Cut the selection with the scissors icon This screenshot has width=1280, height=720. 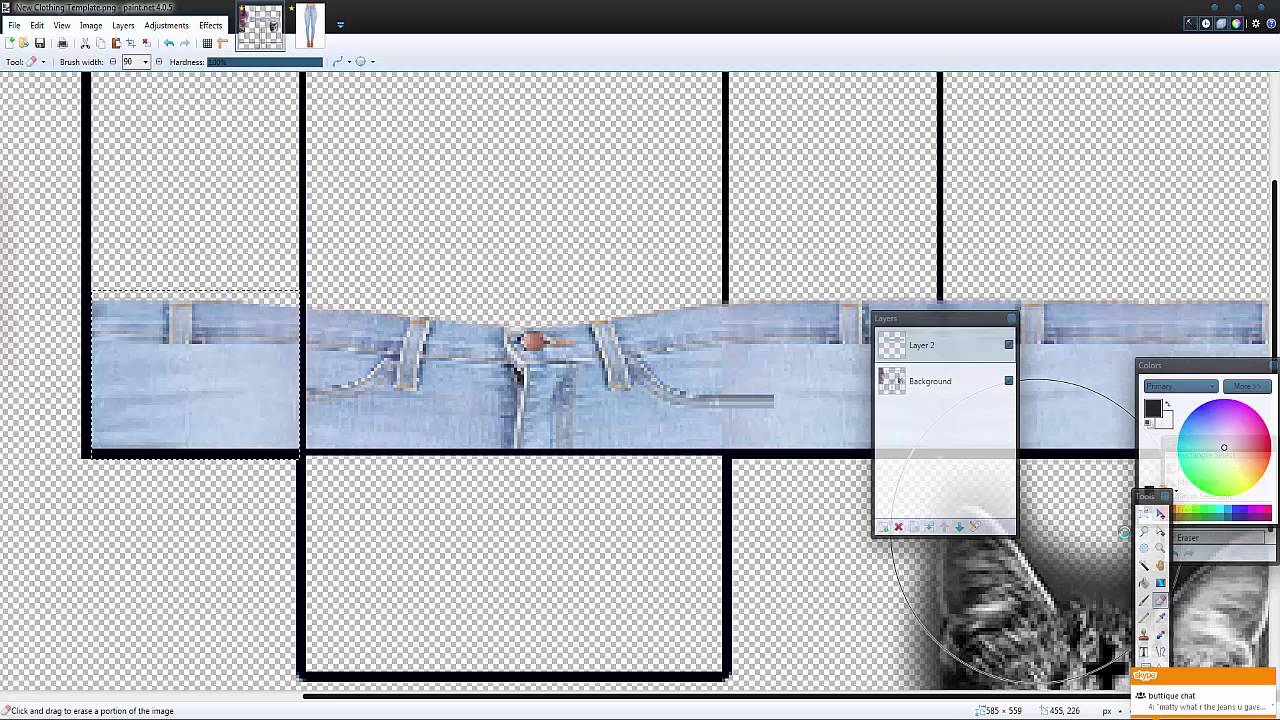(85, 43)
